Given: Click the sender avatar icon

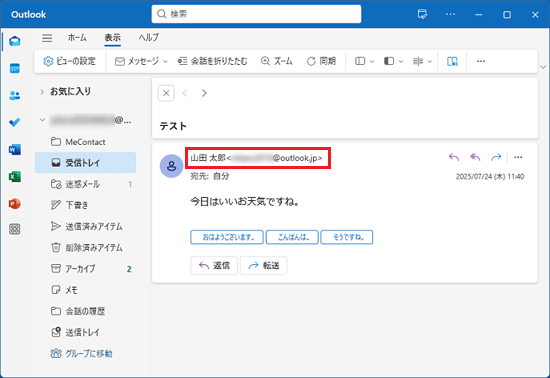Looking at the screenshot, I should tap(172, 166).
